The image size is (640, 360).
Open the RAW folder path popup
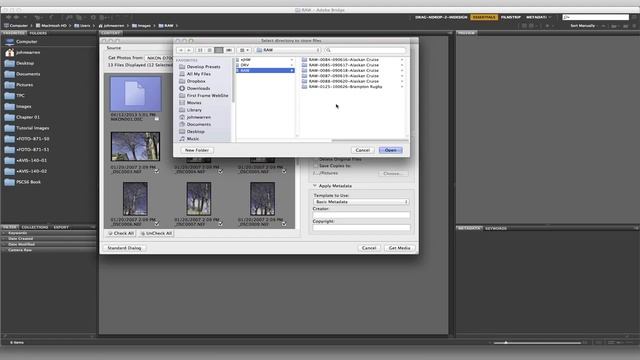coord(288,50)
